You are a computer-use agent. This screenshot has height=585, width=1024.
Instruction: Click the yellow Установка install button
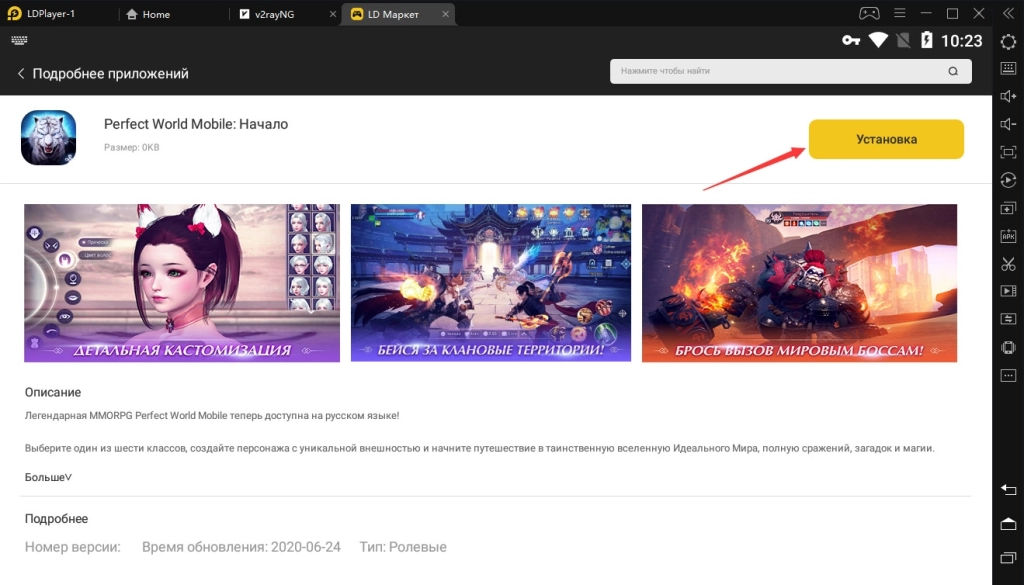click(x=885, y=139)
